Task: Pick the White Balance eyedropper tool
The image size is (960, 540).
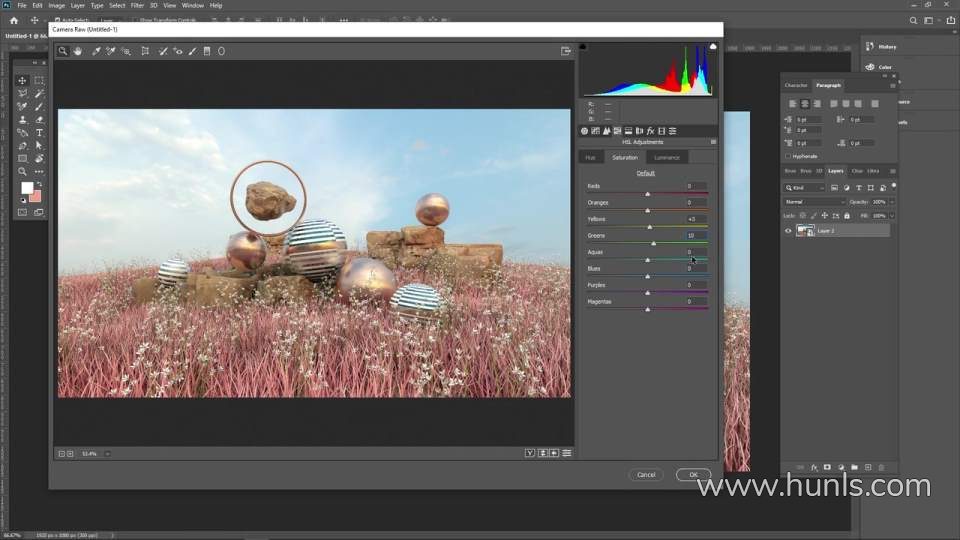Action: (96, 51)
